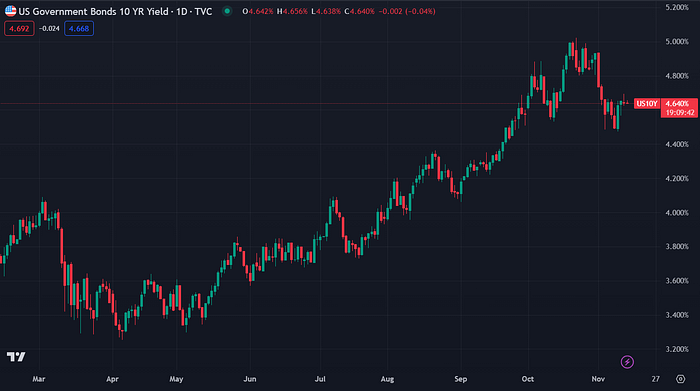Click the May time axis label
Viewport: 700px width, 391px height.
pyautogui.click(x=176, y=379)
